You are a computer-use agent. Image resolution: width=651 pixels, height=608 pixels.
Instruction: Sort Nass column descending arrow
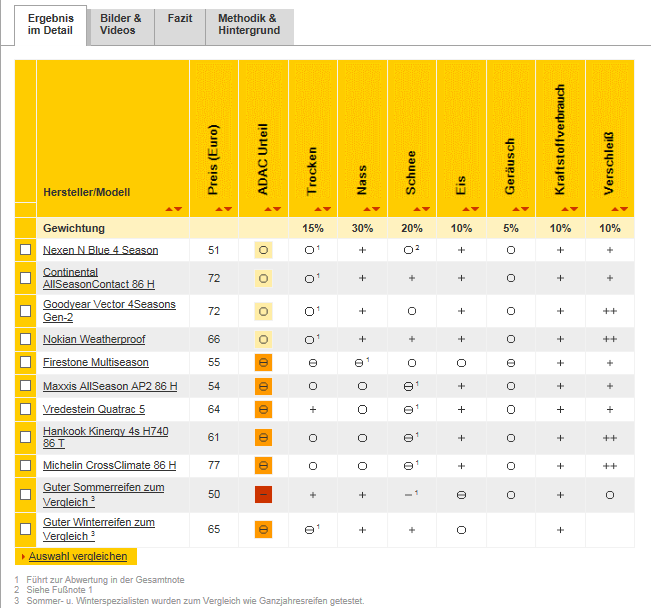point(376,209)
